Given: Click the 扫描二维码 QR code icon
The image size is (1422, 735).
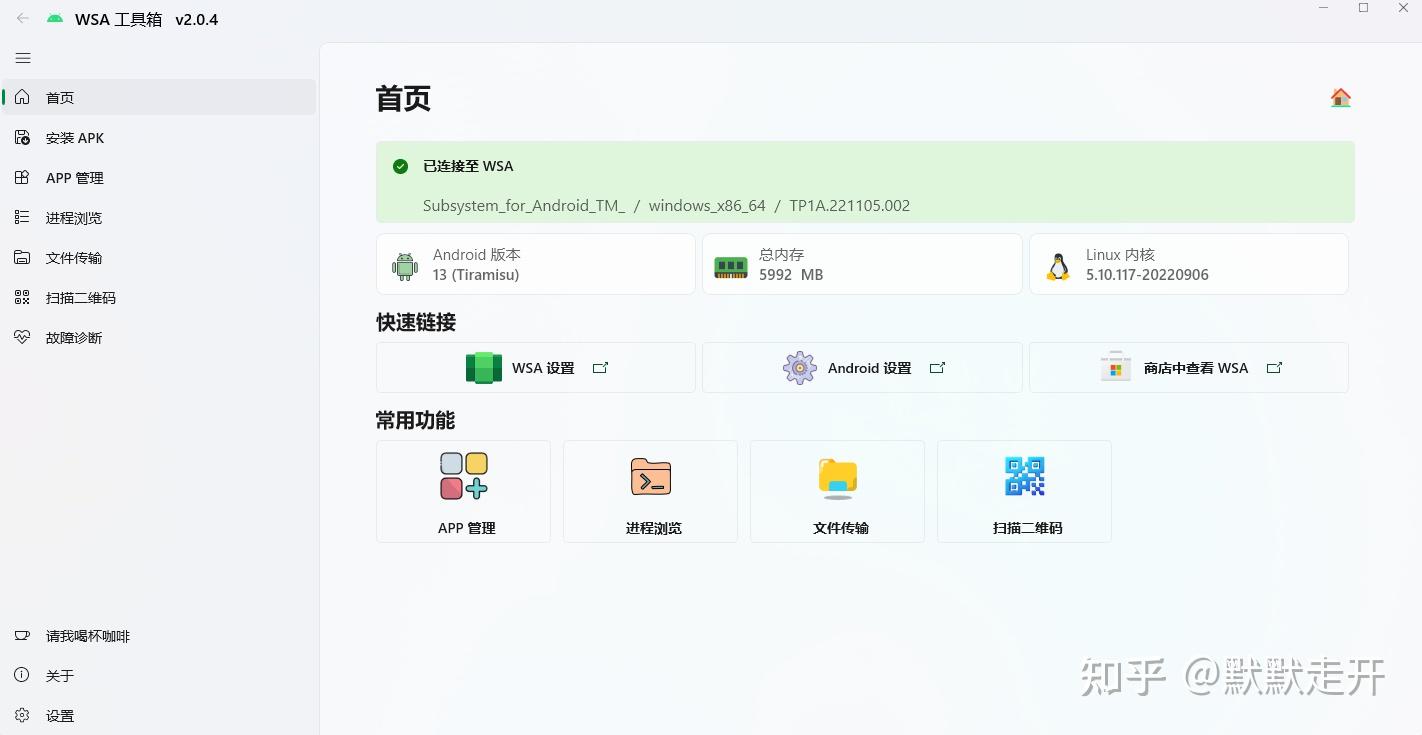Looking at the screenshot, I should click(x=1025, y=476).
